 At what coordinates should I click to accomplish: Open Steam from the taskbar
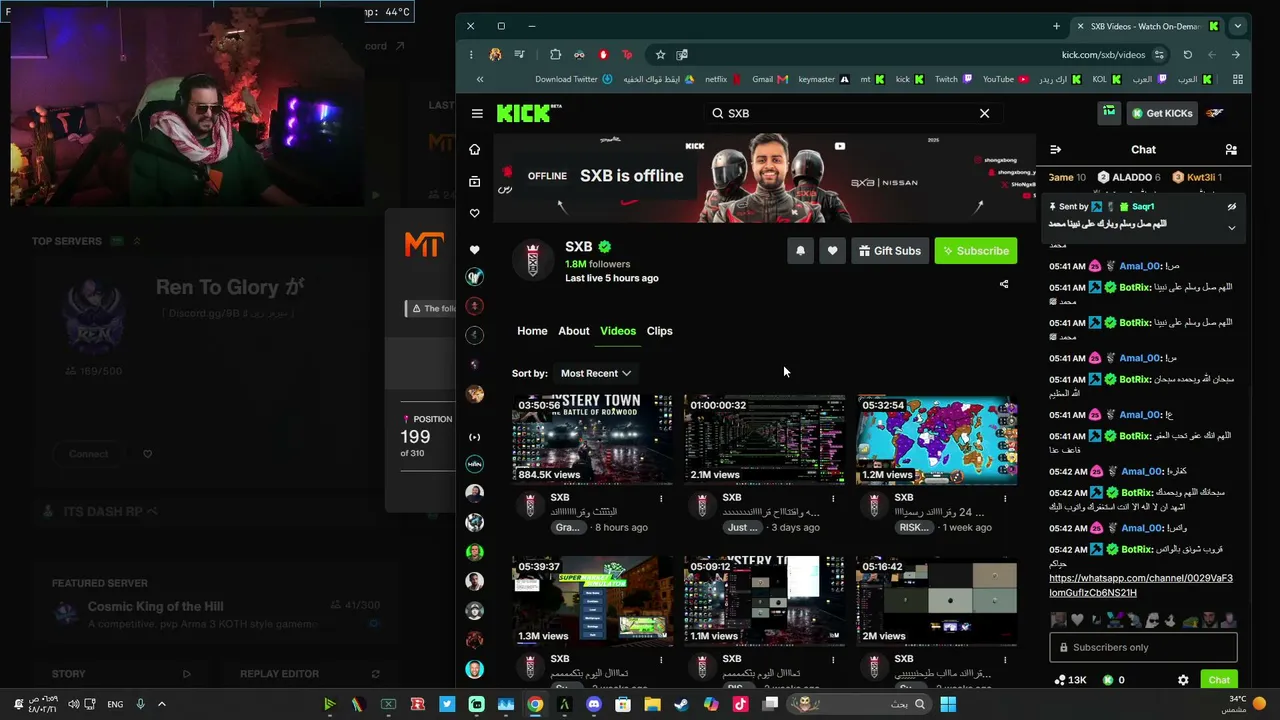681,704
